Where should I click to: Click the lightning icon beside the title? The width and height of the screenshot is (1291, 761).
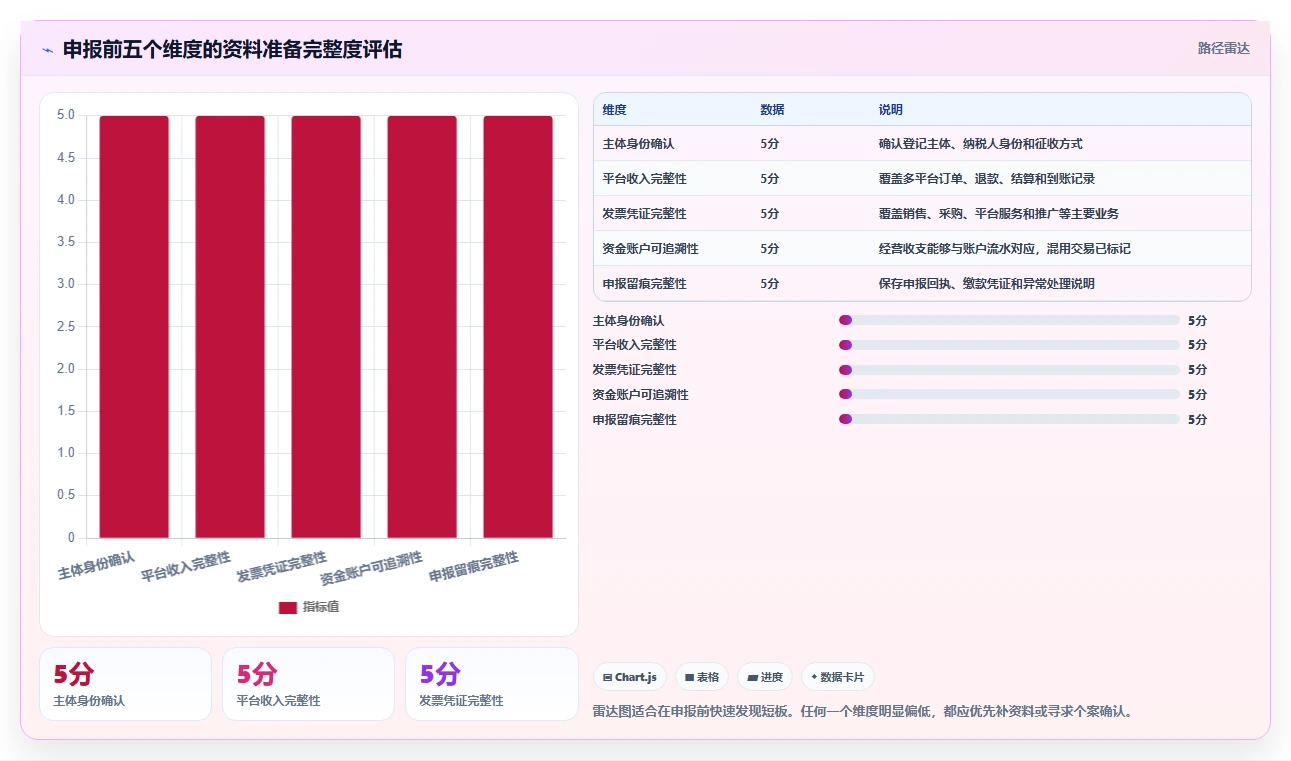[x=47, y=49]
